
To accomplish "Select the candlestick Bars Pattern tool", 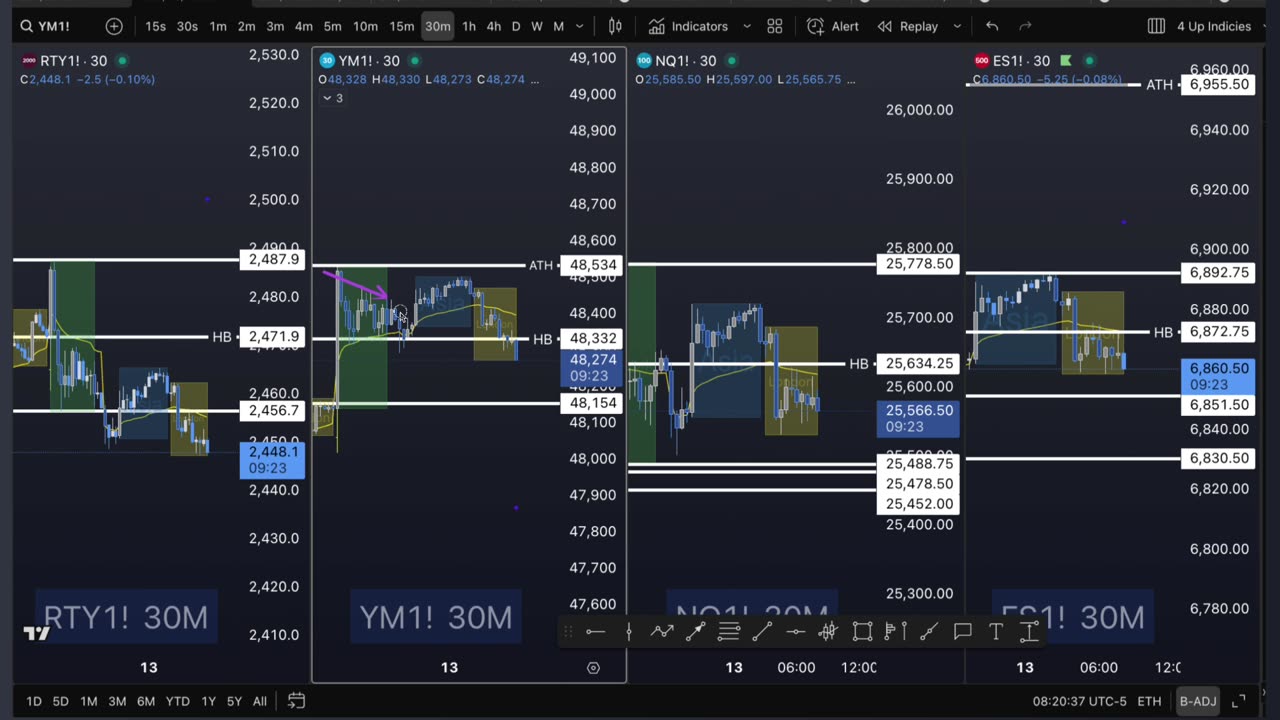I will pos(828,631).
